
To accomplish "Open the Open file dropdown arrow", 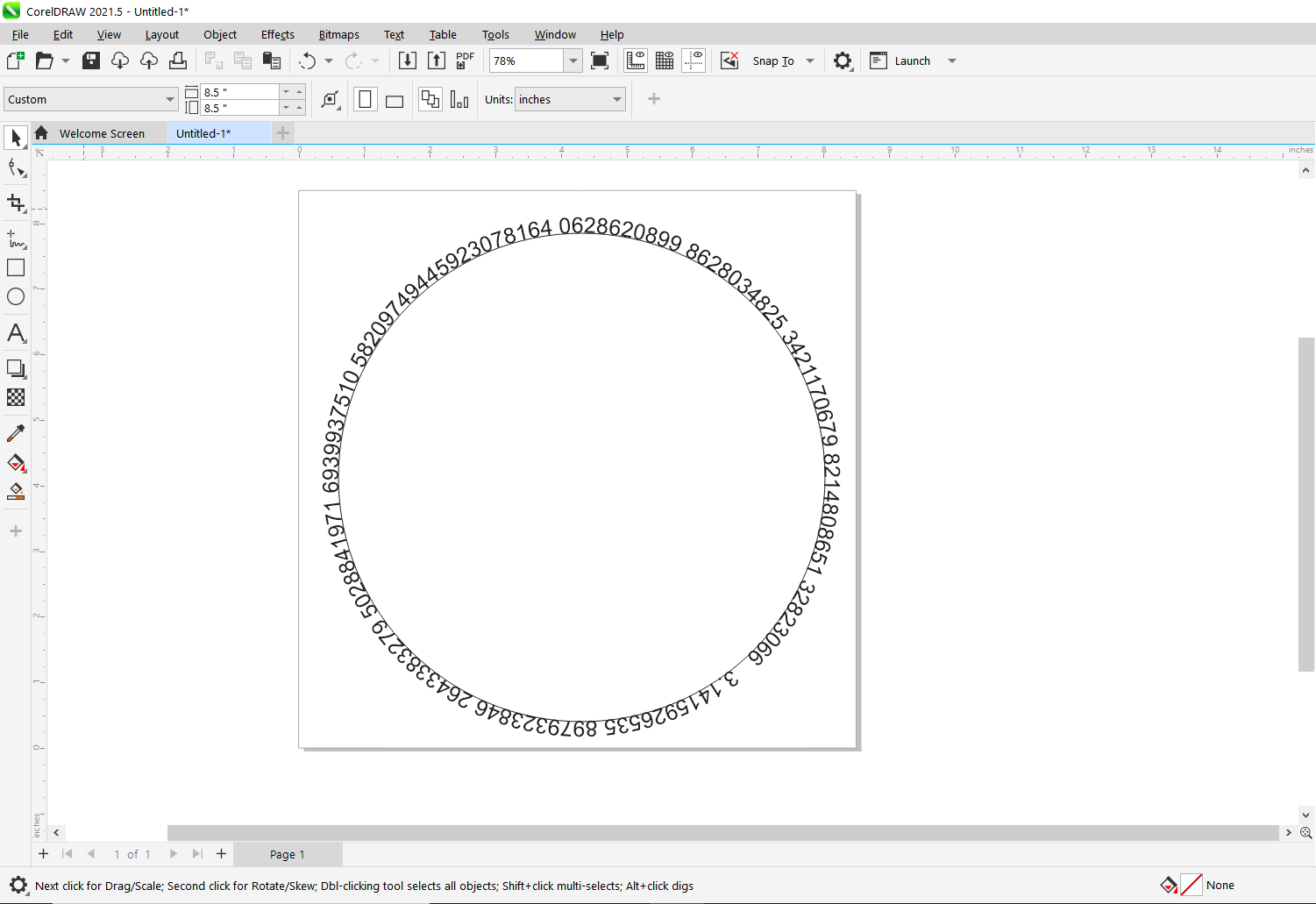I will 66,61.
